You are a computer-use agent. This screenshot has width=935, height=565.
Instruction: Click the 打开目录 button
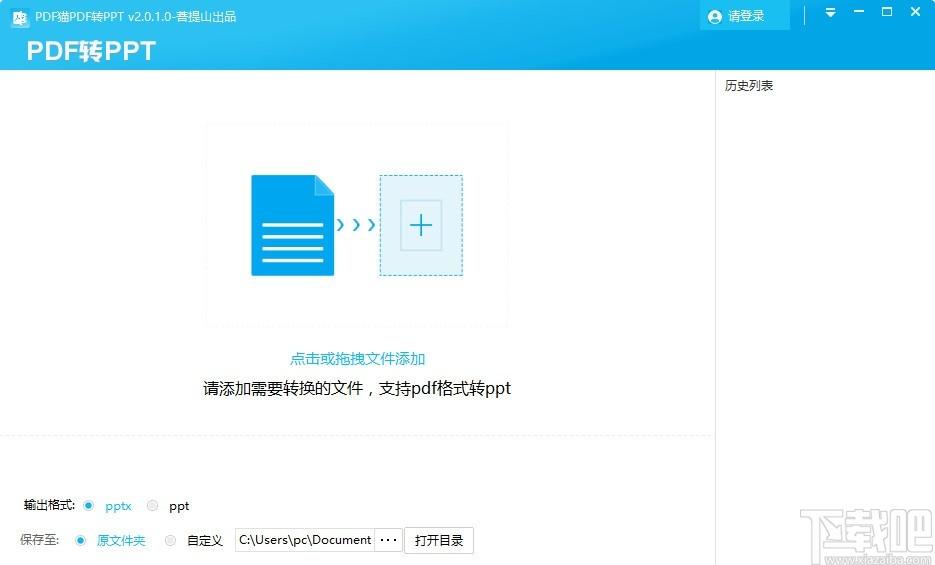pos(439,540)
